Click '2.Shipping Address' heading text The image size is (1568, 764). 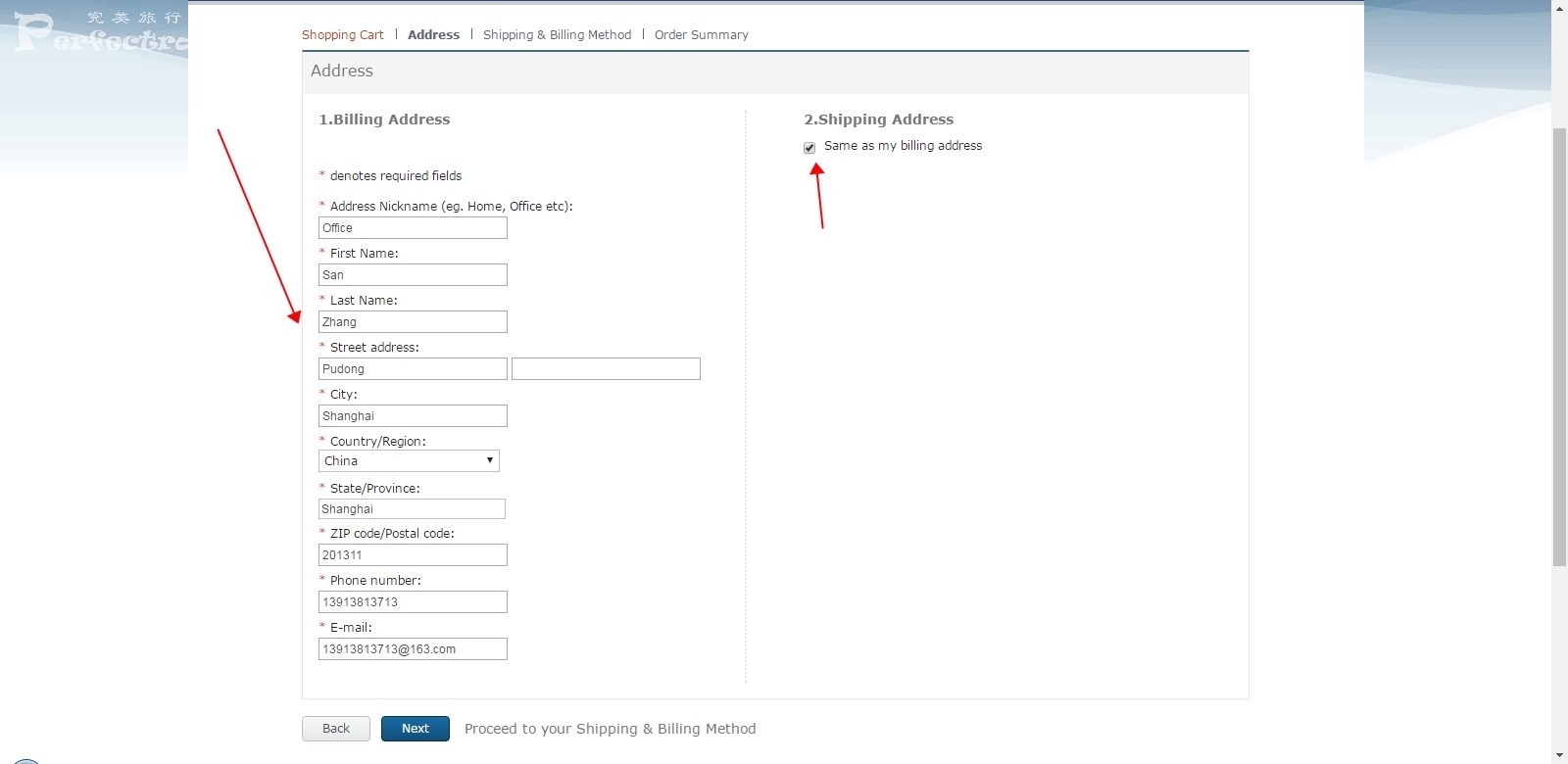click(x=879, y=119)
